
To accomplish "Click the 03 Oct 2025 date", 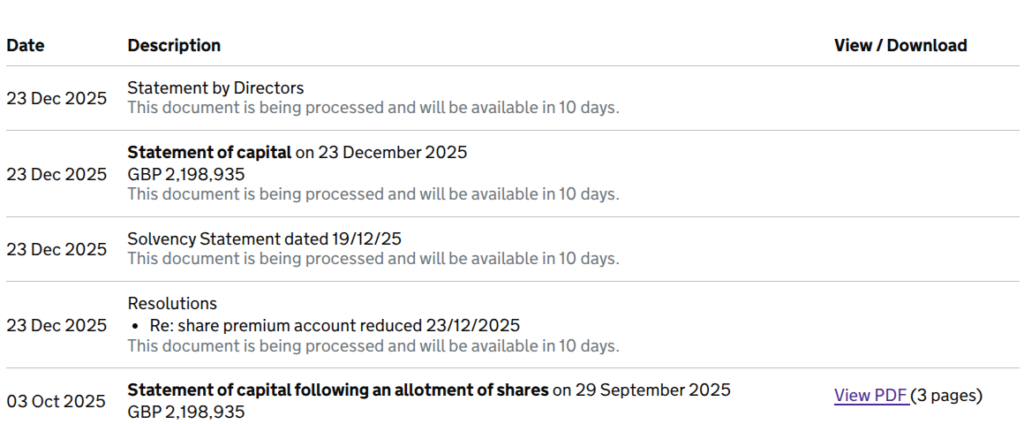I will (x=56, y=401).
